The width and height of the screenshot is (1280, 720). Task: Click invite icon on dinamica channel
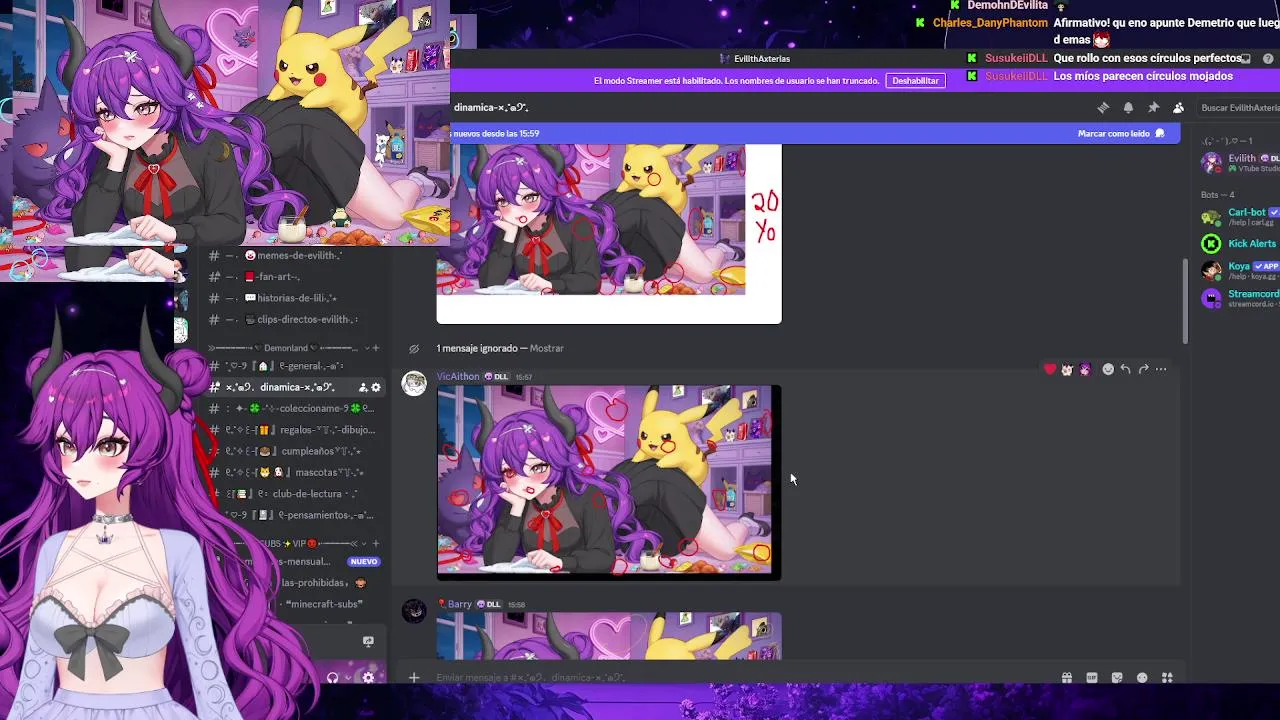362,388
